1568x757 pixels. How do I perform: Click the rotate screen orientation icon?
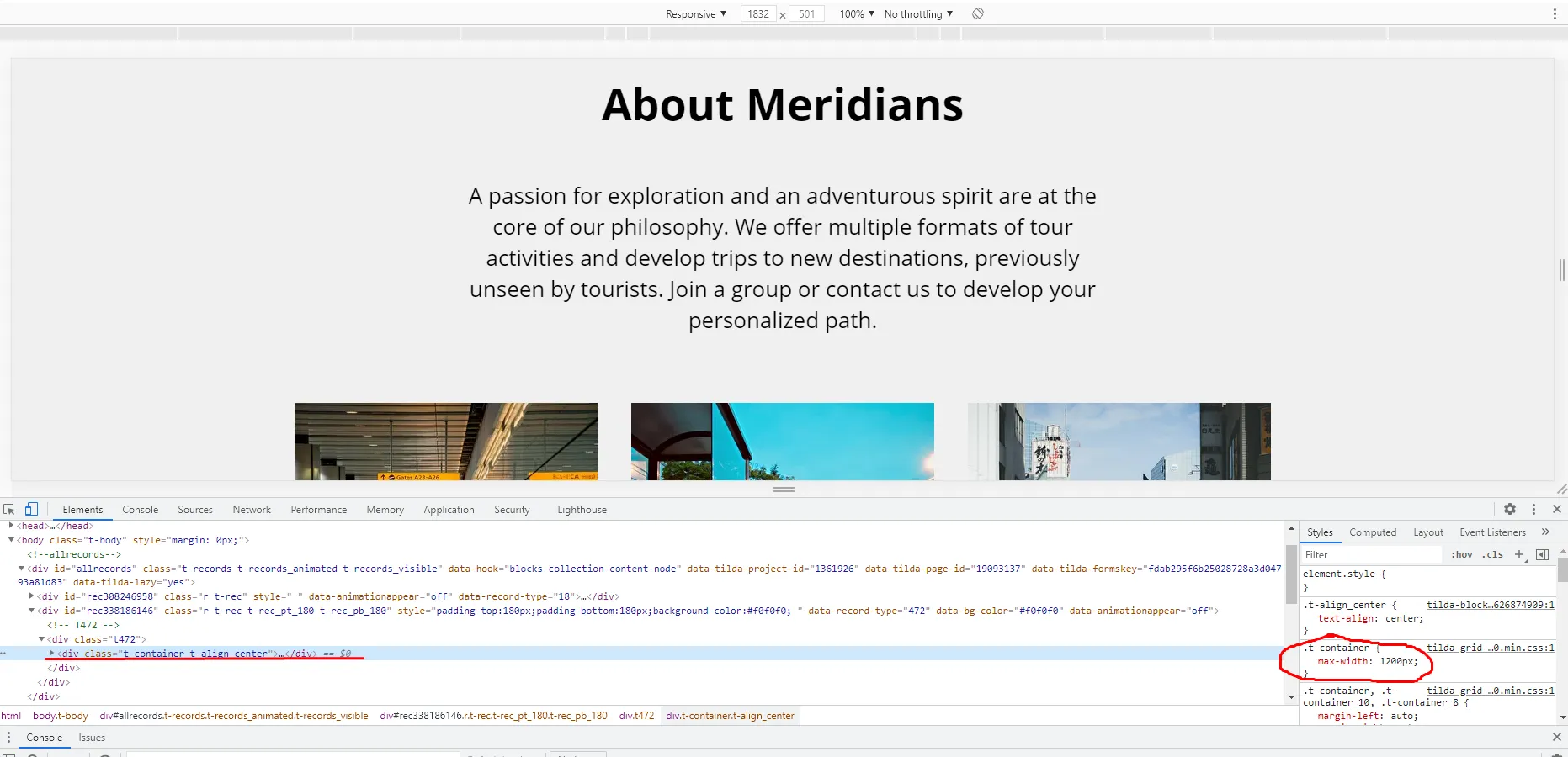click(x=978, y=13)
